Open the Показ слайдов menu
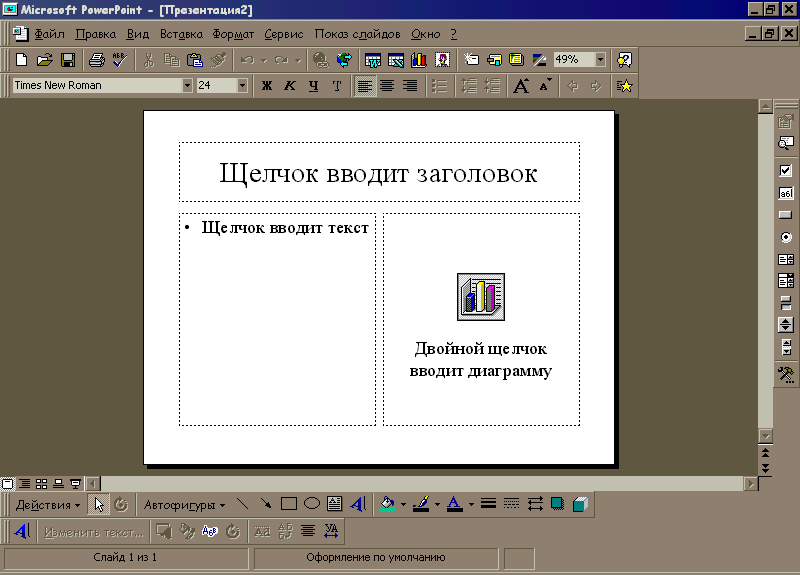This screenshot has height=575, width=800. point(357,34)
